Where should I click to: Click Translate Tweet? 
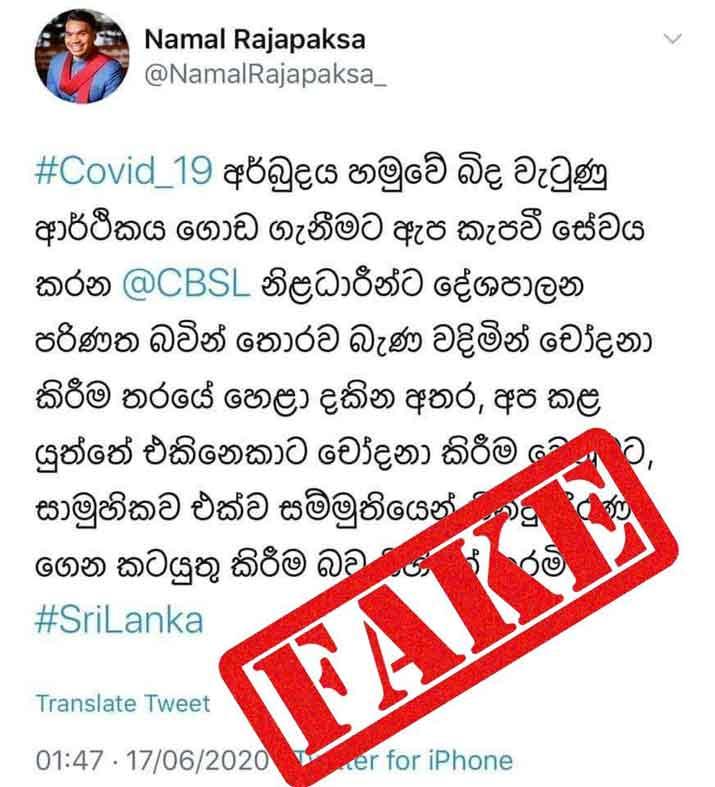pyautogui.click(x=123, y=703)
